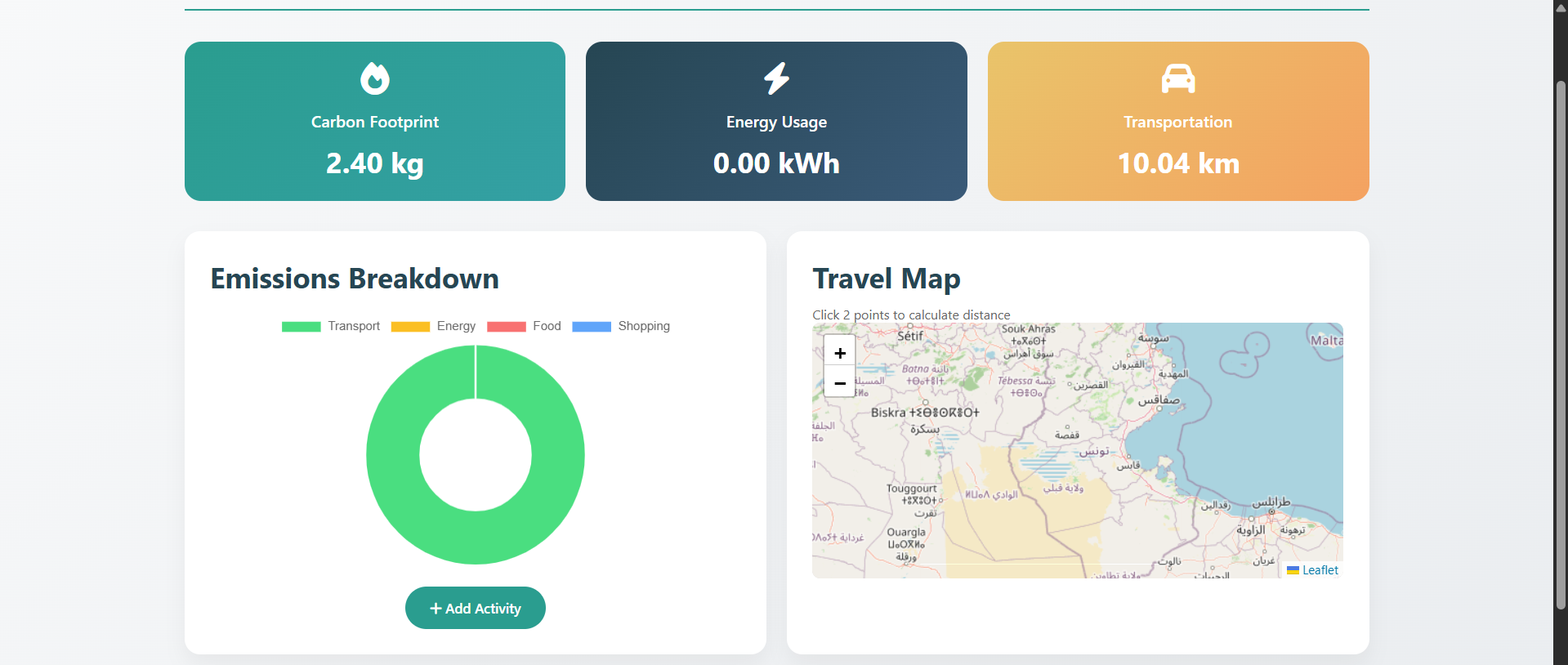The width and height of the screenshot is (1568, 665).
Task: Zoom out on the Travel Map
Action: (840, 382)
